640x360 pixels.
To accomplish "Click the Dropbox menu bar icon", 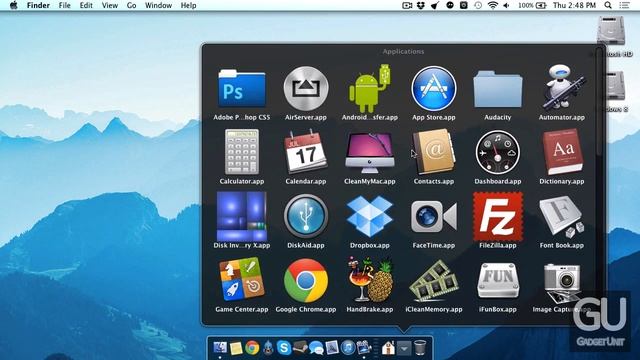I will pyautogui.click(x=421, y=5).
